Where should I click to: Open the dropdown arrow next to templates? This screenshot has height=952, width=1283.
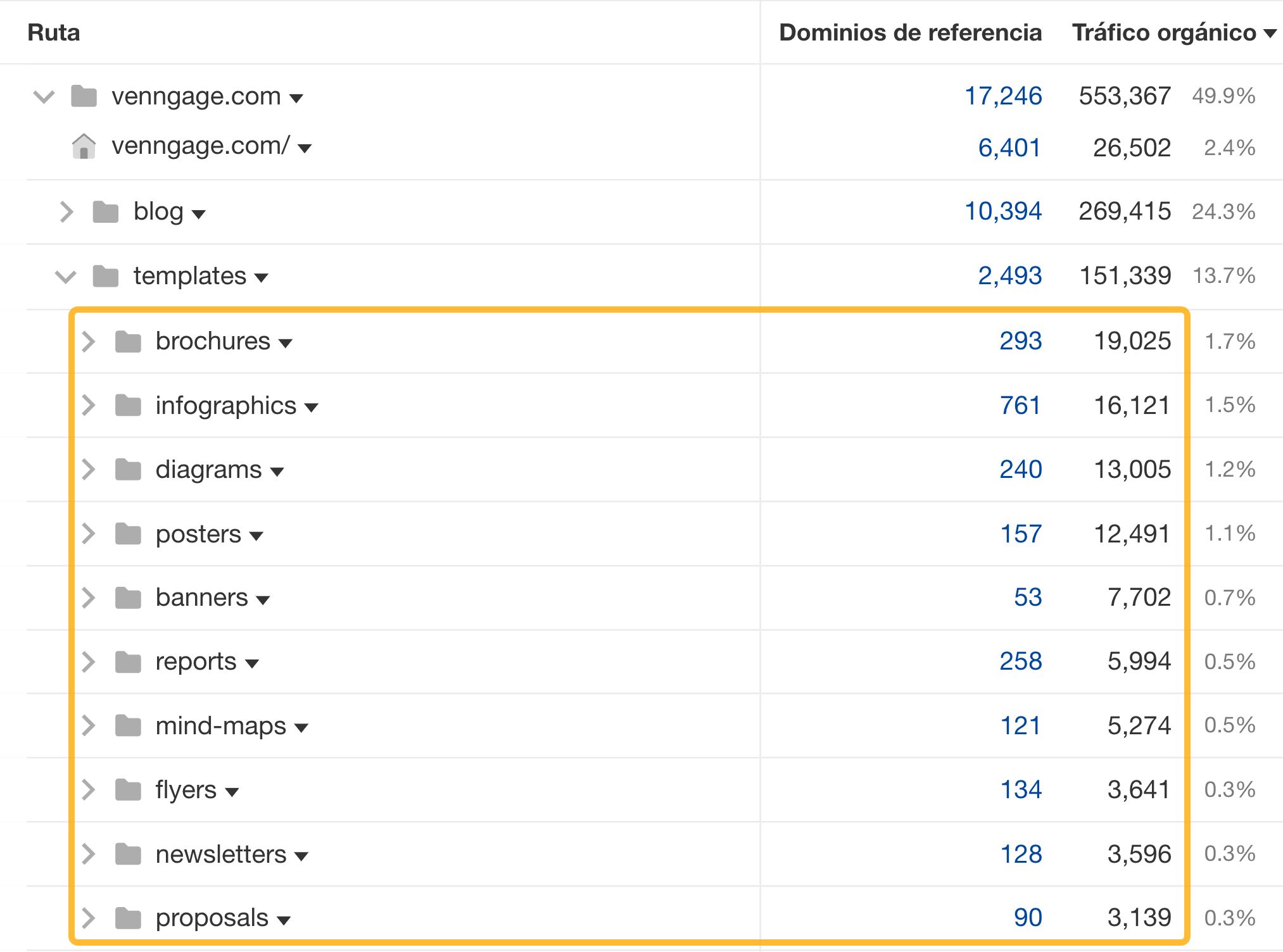(261, 278)
